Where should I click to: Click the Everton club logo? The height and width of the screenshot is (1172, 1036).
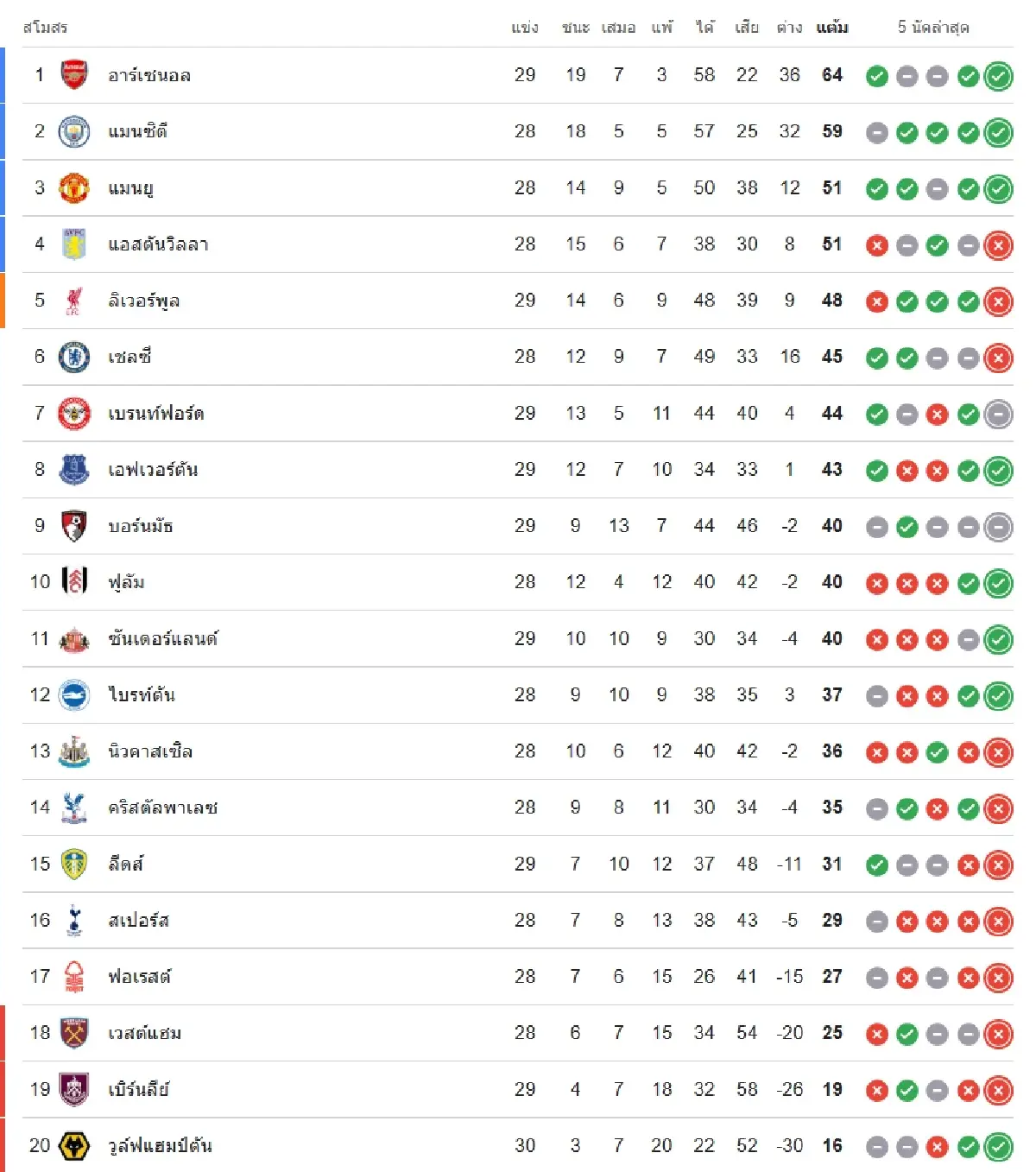point(73,469)
